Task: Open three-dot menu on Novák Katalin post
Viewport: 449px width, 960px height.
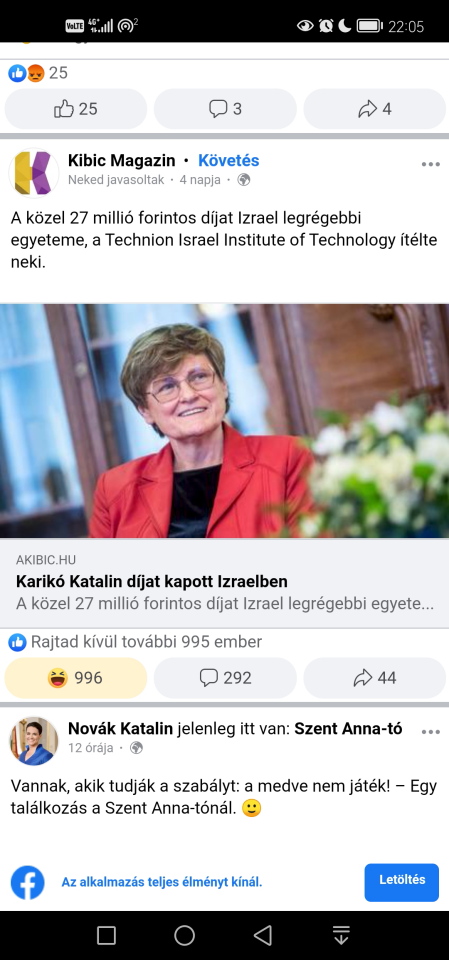Action: point(431,732)
